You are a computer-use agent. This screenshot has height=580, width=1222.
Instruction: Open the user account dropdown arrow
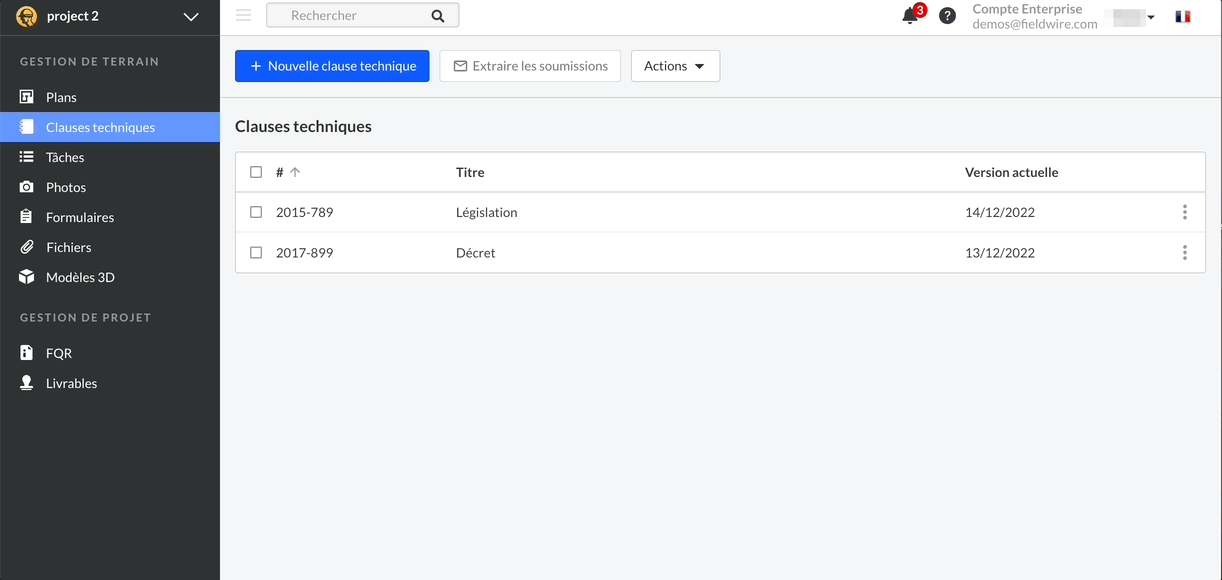click(1151, 17)
